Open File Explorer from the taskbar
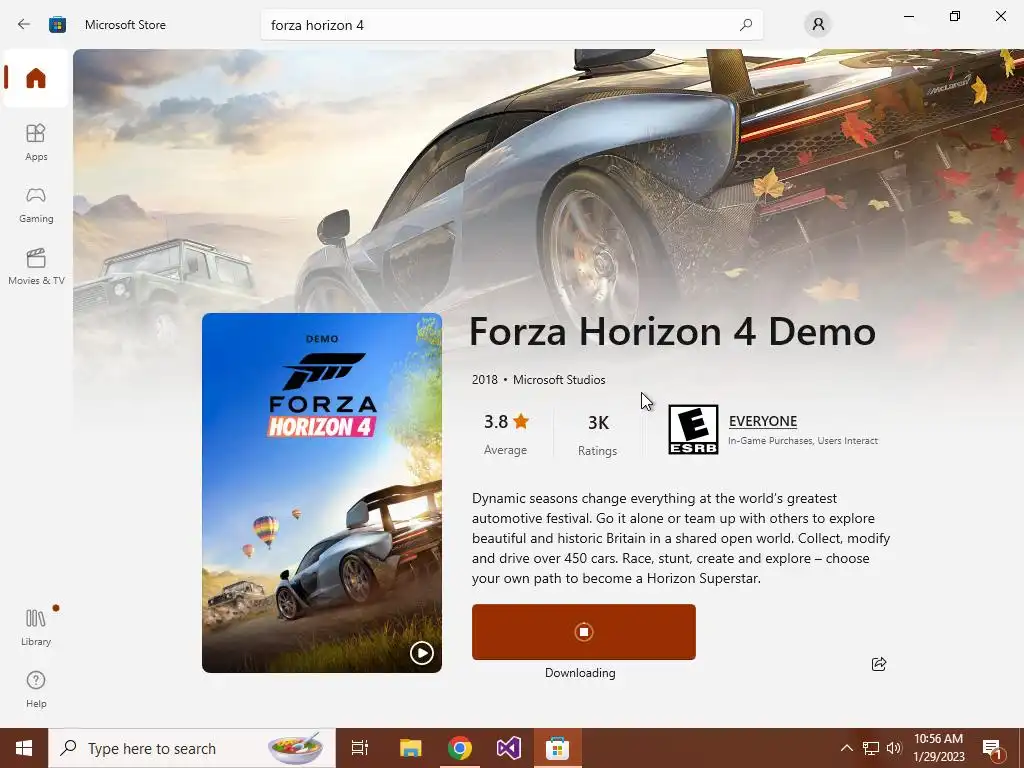The width and height of the screenshot is (1024, 768). pyautogui.click(x=411, y=748)
